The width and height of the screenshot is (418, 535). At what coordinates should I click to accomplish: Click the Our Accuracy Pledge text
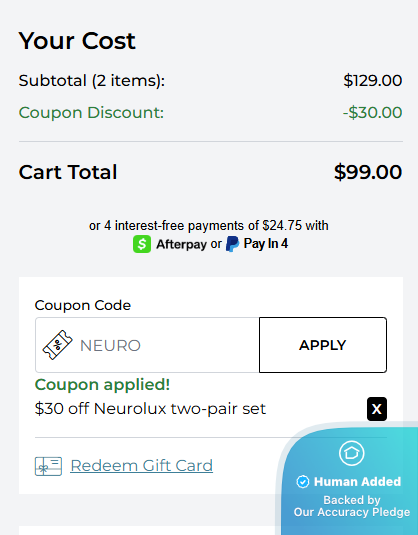coord(352,512)
